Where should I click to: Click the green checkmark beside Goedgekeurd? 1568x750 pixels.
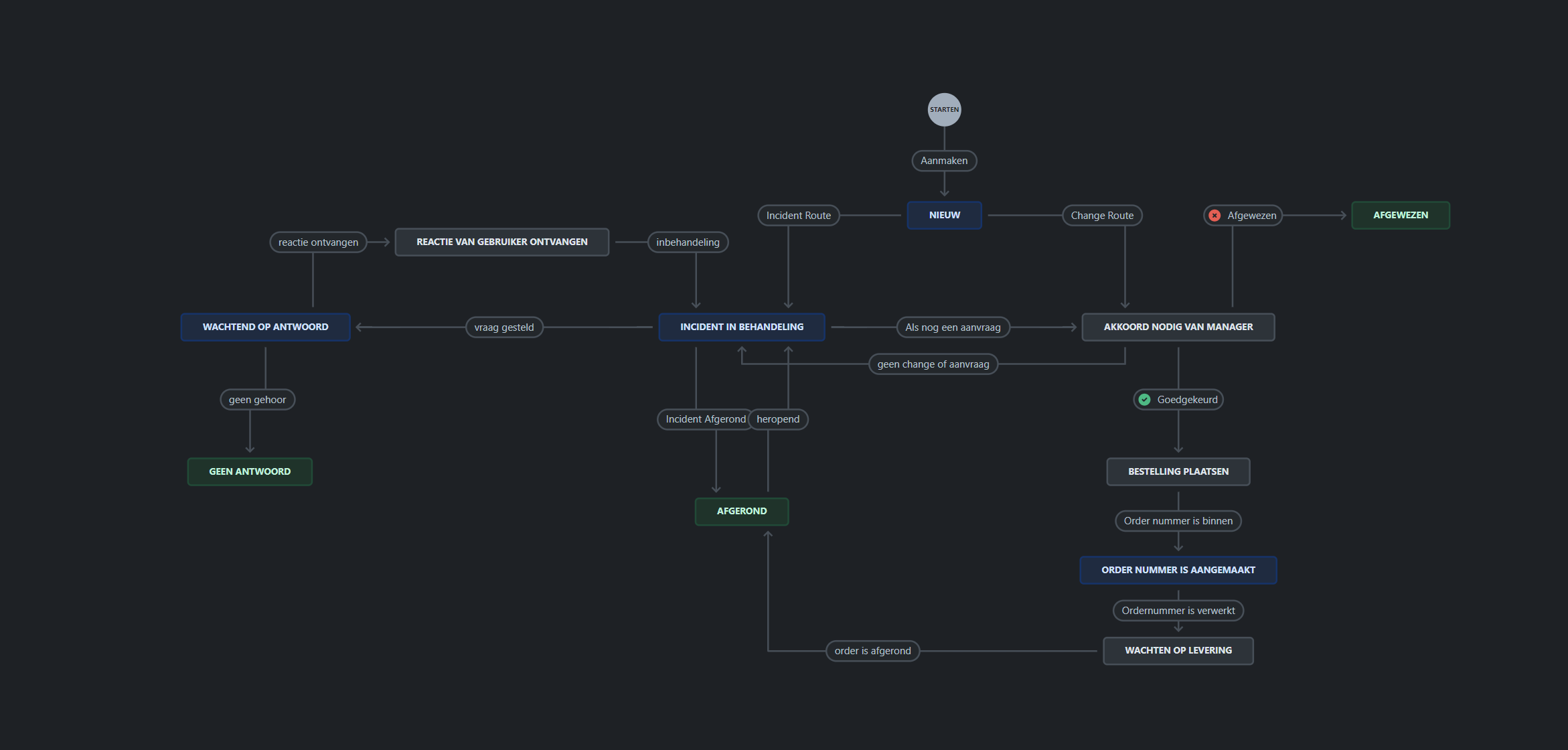[1146, 399]
